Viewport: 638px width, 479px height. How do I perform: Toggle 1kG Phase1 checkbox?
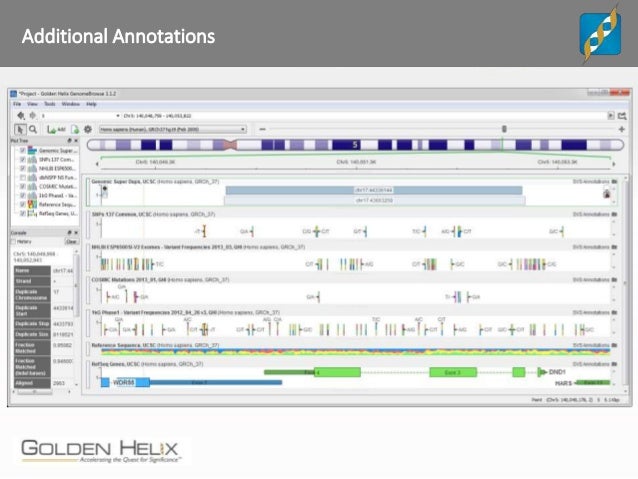(x=23, y=195)
